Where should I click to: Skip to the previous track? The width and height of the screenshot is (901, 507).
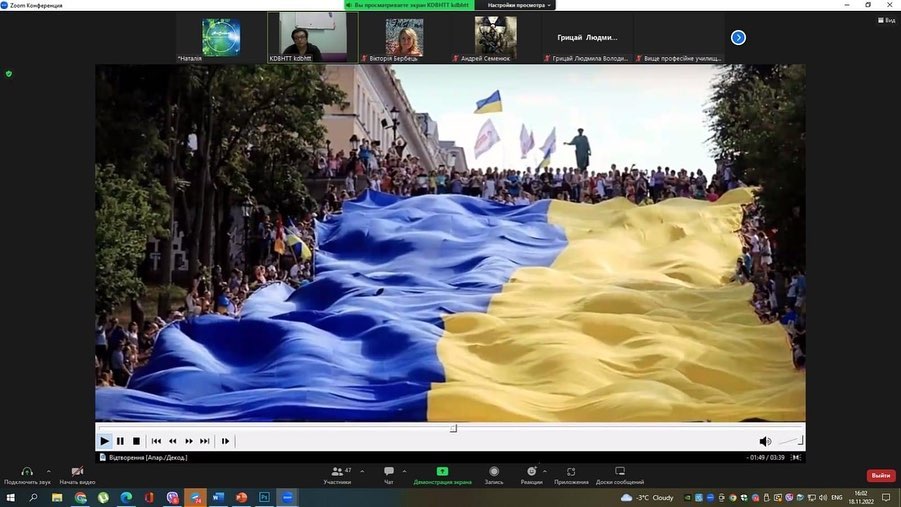pos(156,441)
